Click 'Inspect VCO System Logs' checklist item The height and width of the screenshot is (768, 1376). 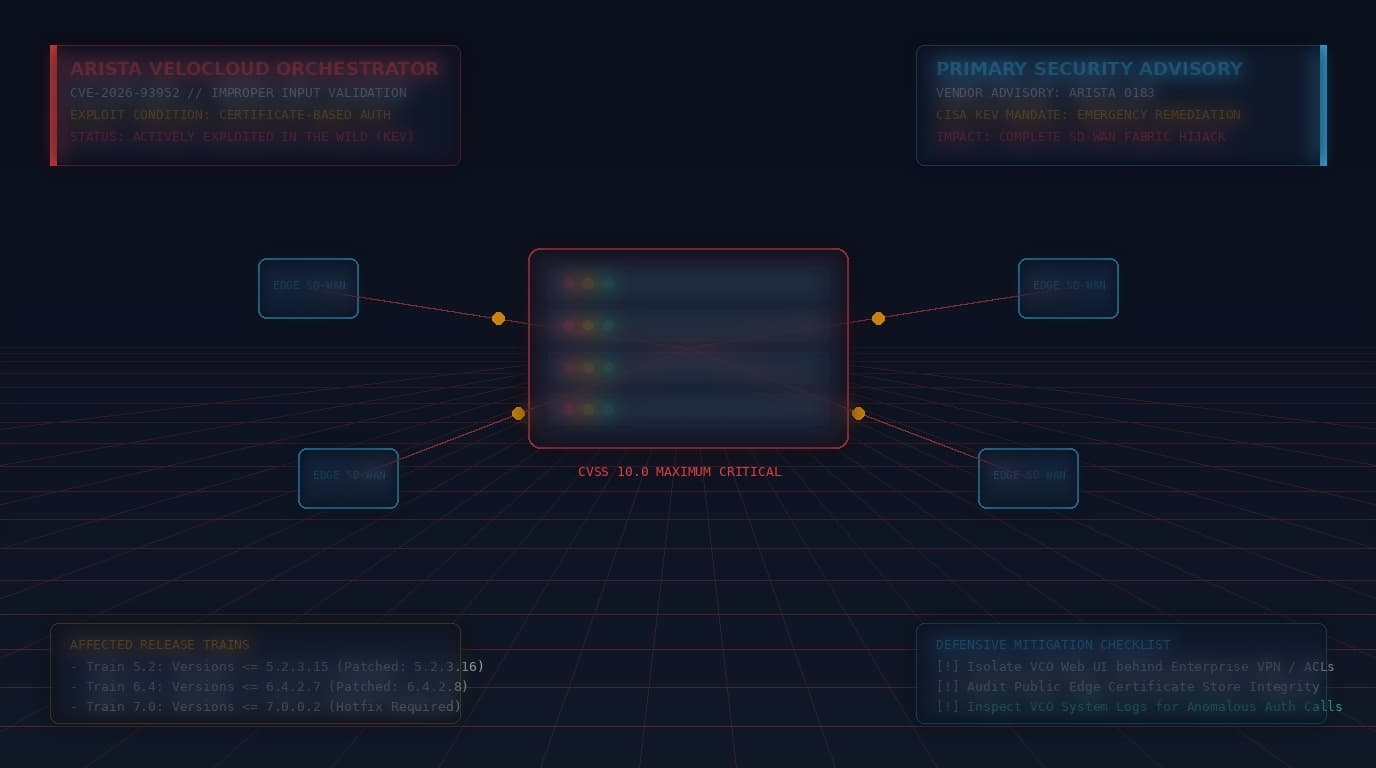[1139, 707]
